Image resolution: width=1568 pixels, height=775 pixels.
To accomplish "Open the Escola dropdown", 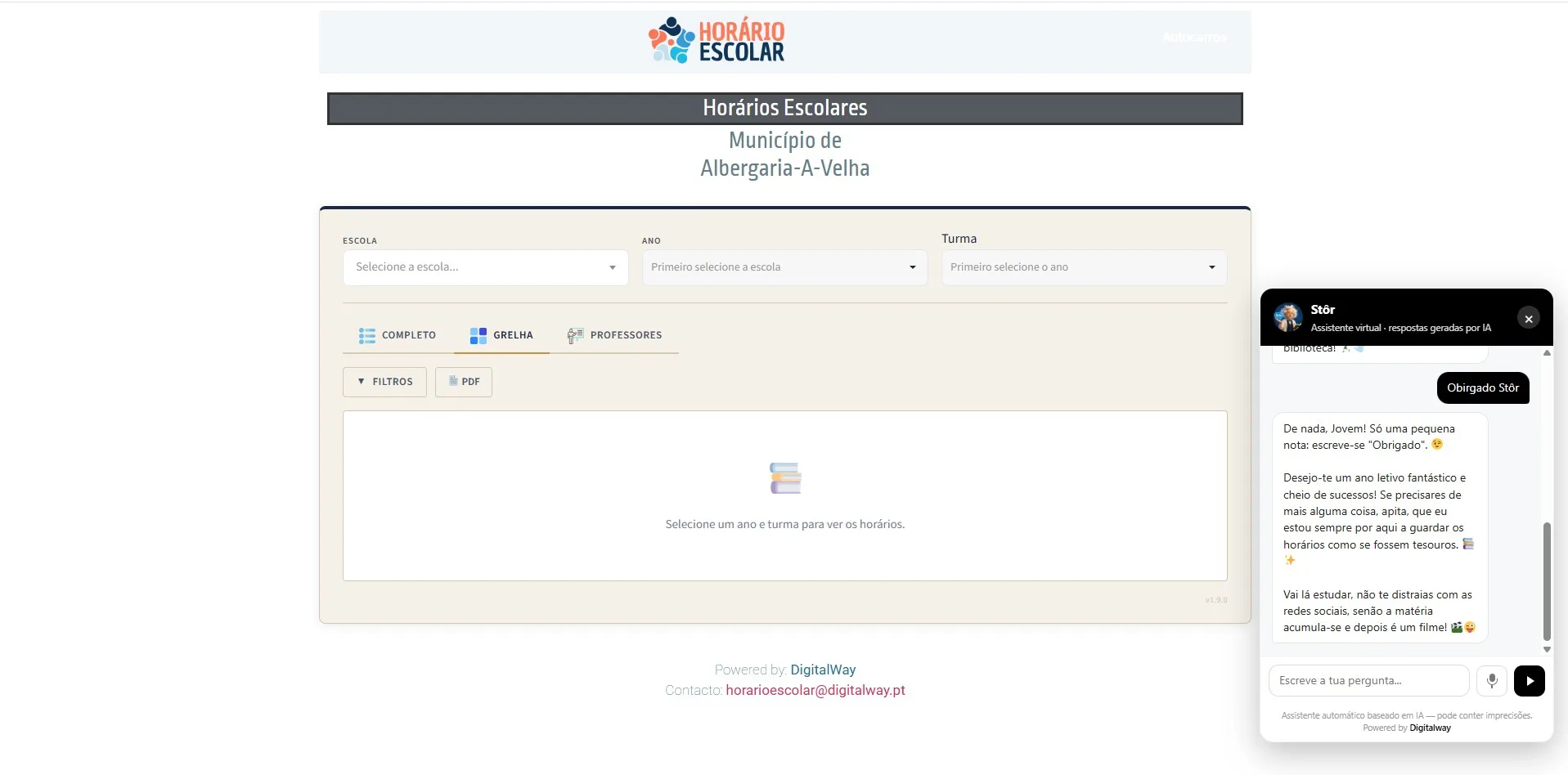I will click(485, 267).
